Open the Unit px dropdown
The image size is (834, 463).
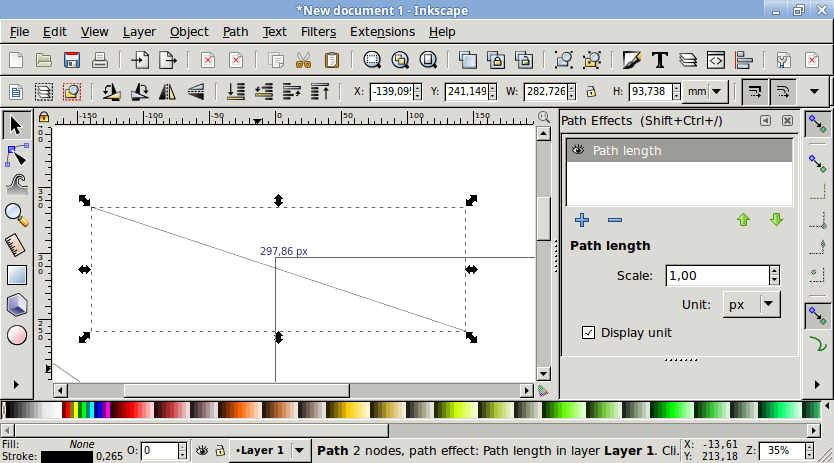coord(750,304)
